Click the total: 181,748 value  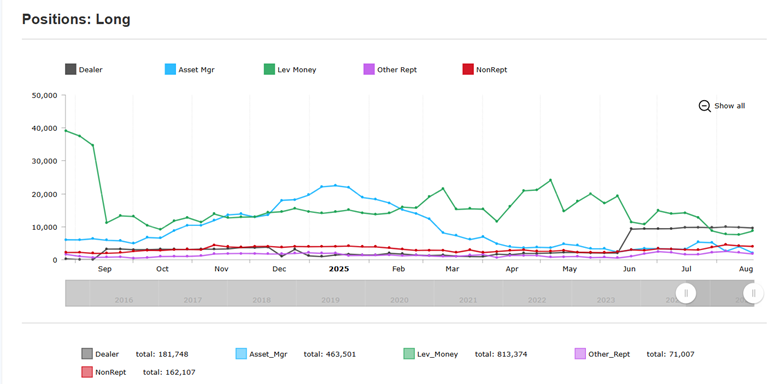[x=162, y=354]
